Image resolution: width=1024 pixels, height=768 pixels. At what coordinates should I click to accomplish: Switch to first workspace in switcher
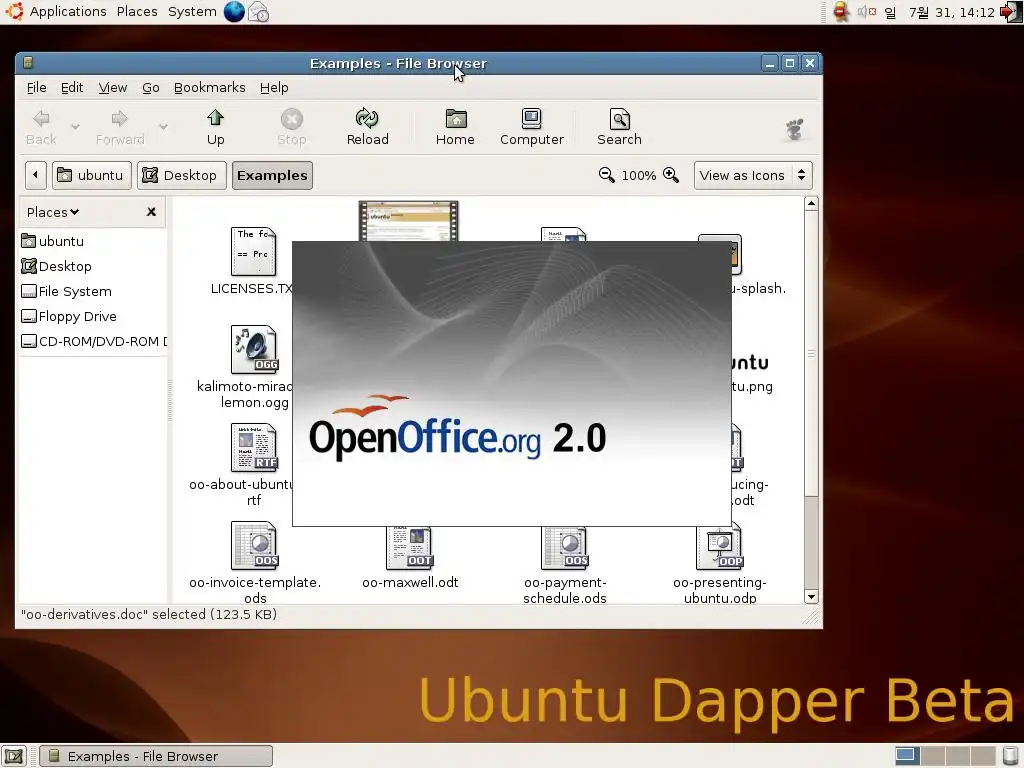(x=907, y=756)
